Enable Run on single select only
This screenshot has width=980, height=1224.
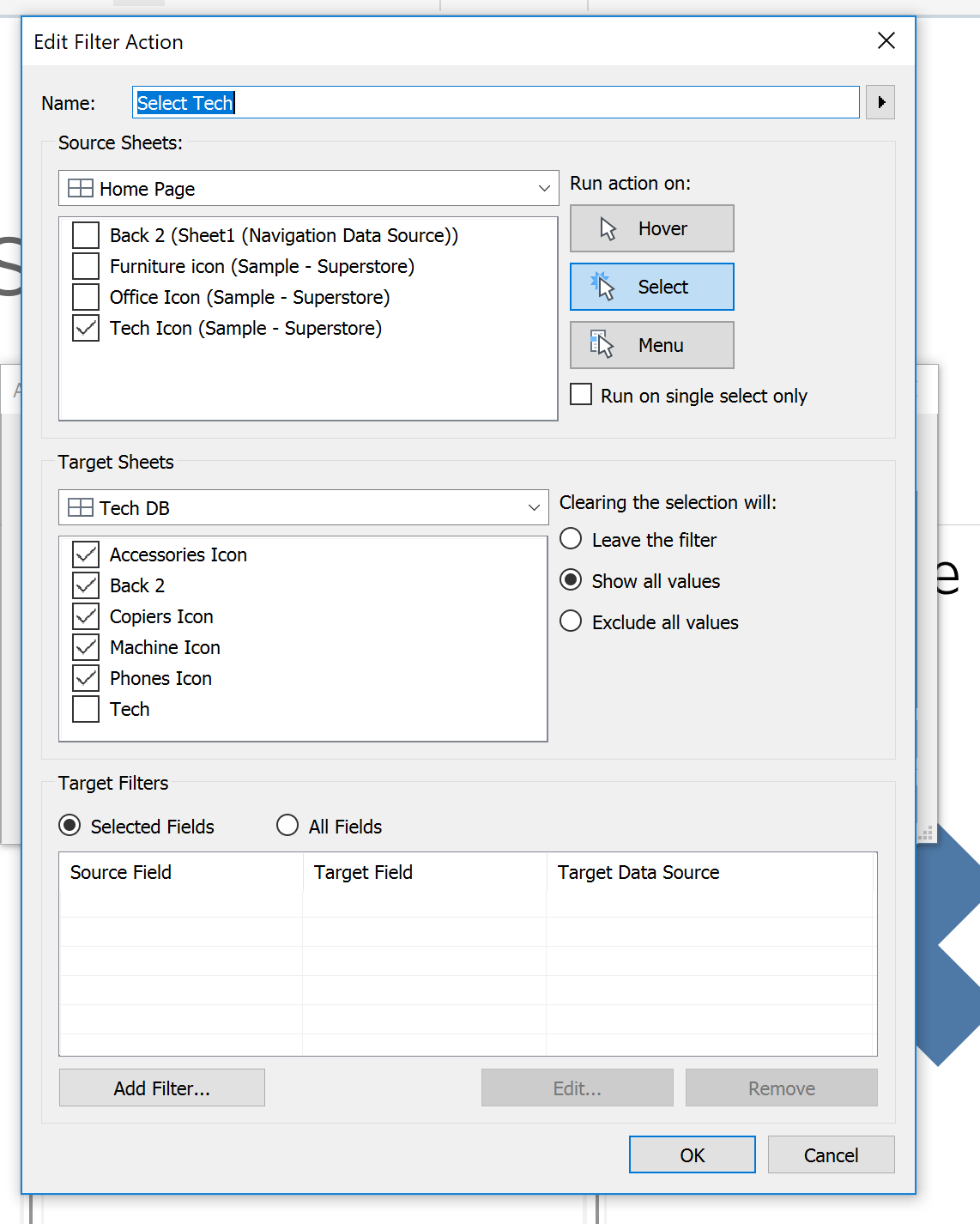click(x=581, y=394)
